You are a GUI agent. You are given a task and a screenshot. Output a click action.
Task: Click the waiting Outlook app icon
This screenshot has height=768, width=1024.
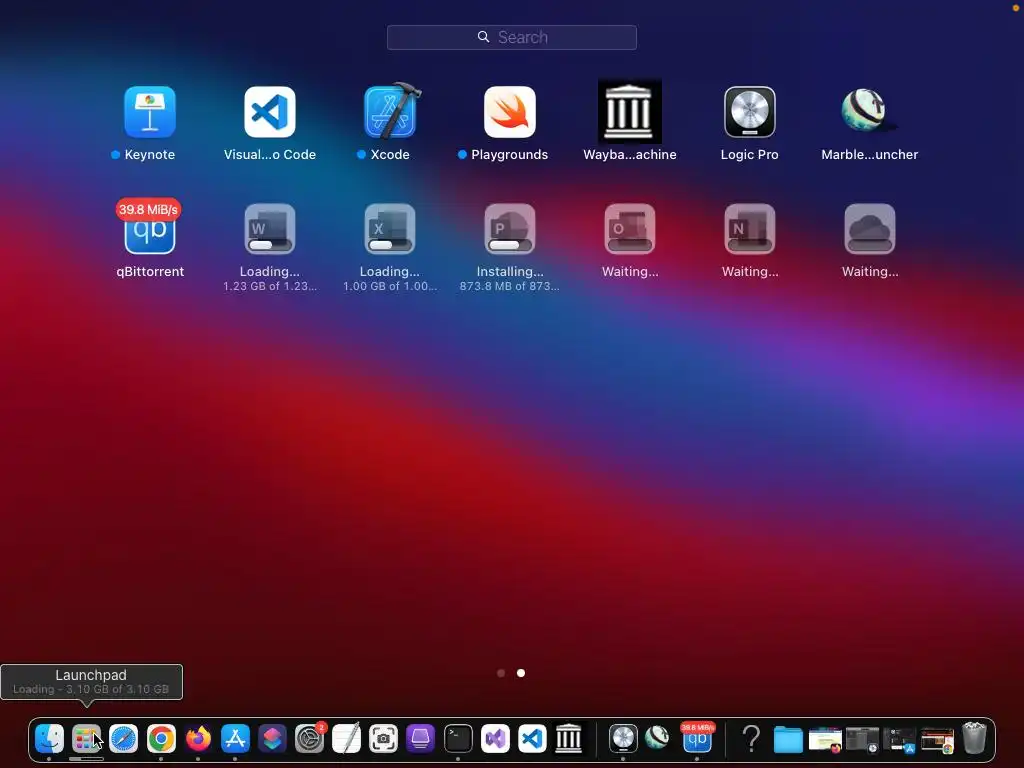[630, 229]
